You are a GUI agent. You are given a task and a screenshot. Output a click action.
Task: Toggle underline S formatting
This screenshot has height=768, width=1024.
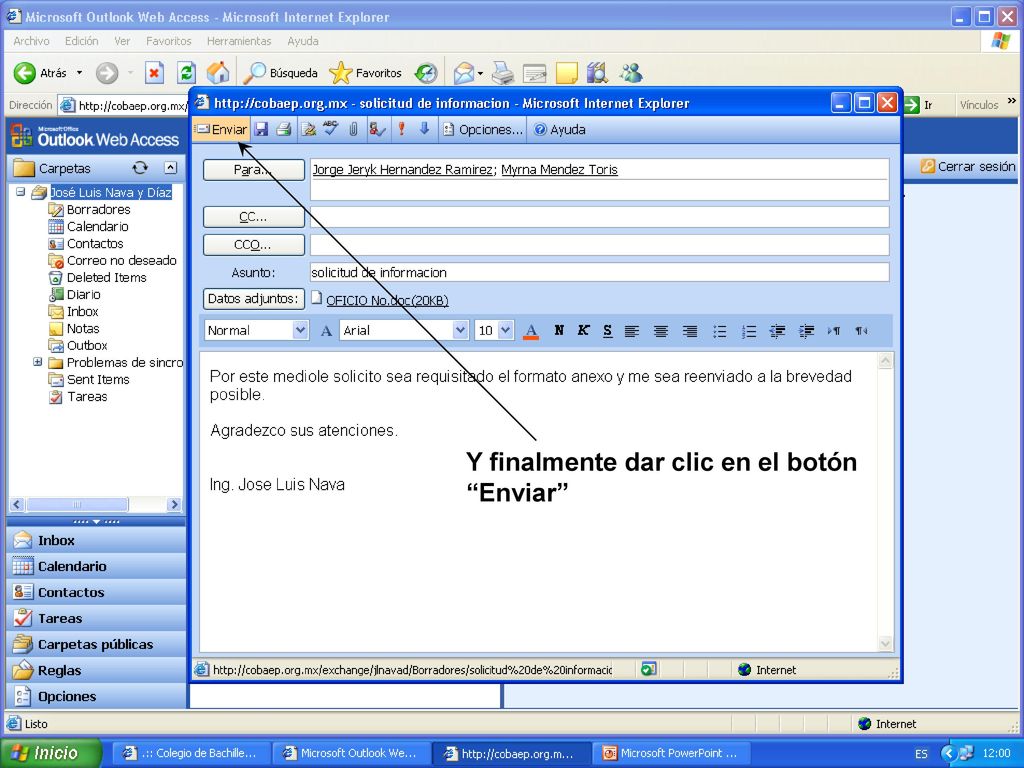point(607,330)
